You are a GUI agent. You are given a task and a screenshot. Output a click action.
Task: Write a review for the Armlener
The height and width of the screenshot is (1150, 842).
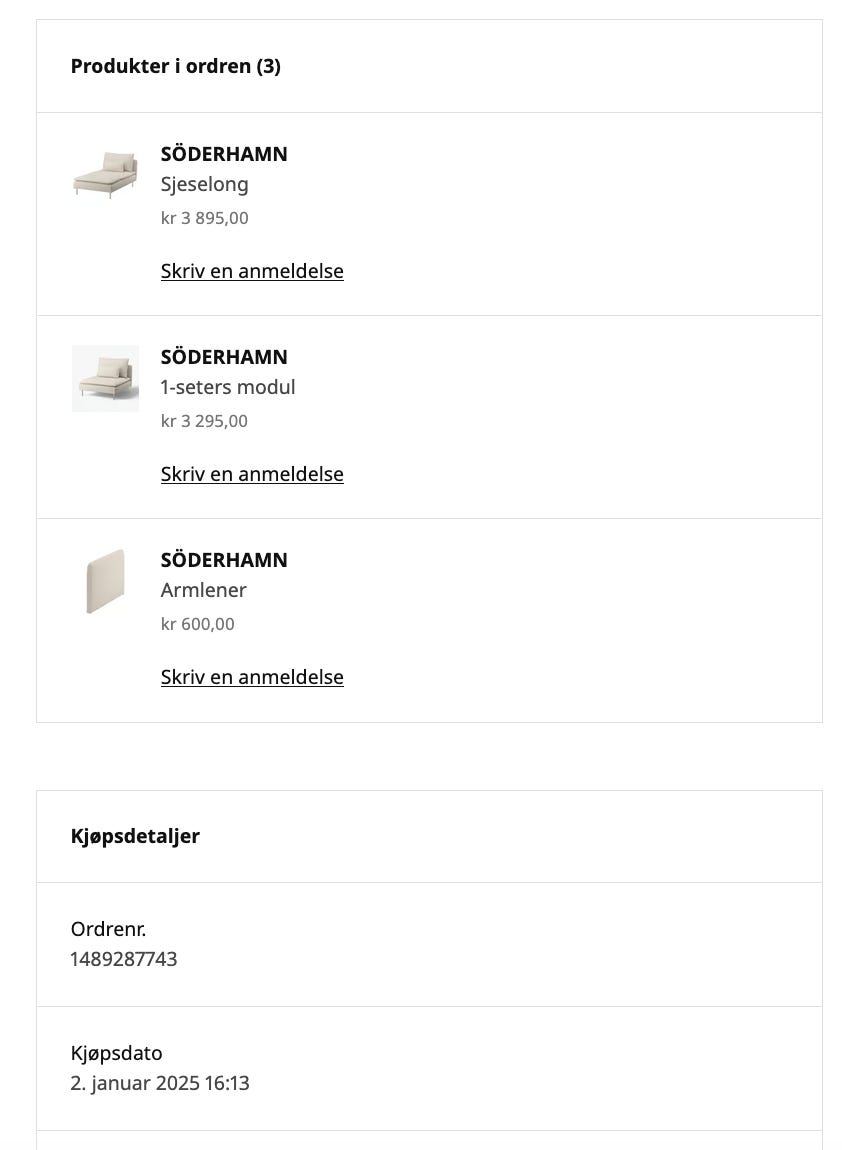pos(252,677)
